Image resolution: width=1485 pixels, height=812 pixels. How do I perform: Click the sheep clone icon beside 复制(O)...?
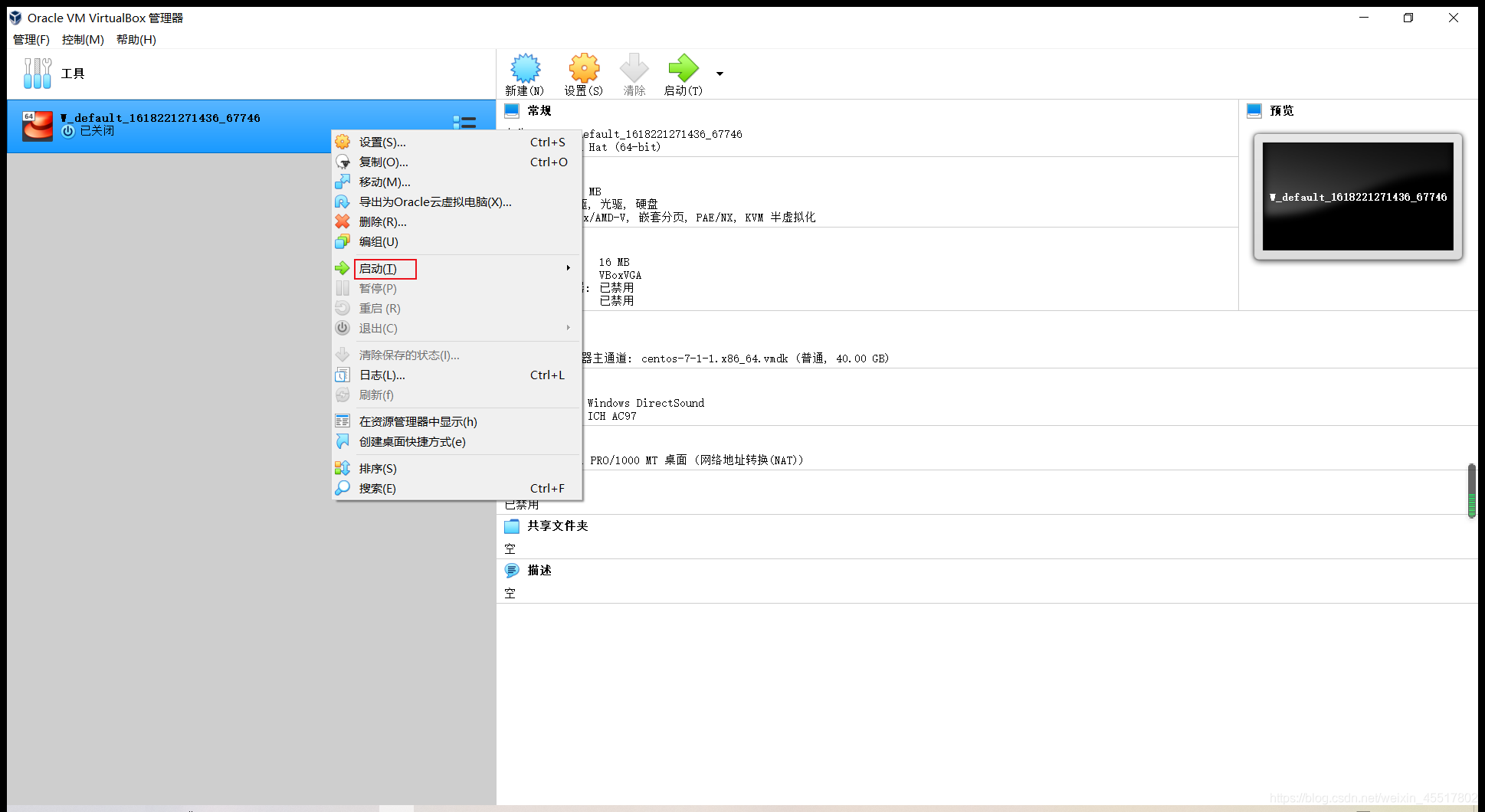[343, 162]
